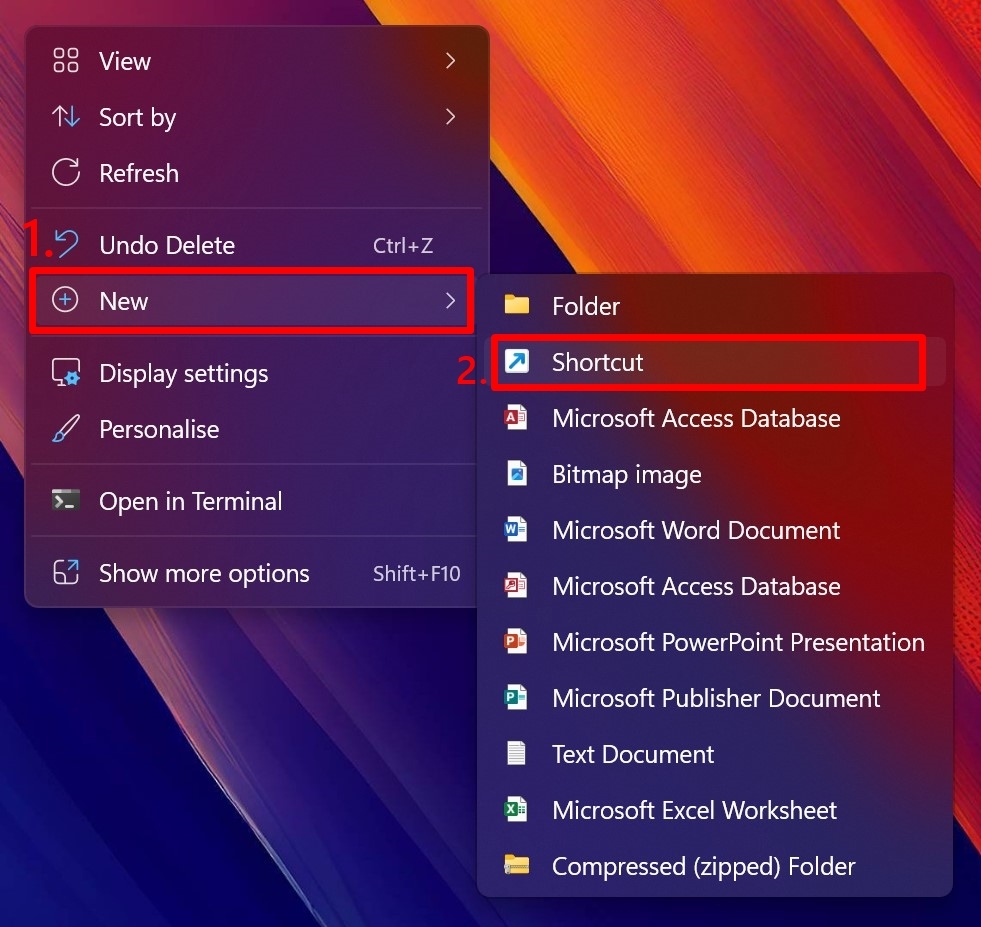Click the Open in Terminal icon
Viewport: 981px width, 927px height.
click(64, 501)
